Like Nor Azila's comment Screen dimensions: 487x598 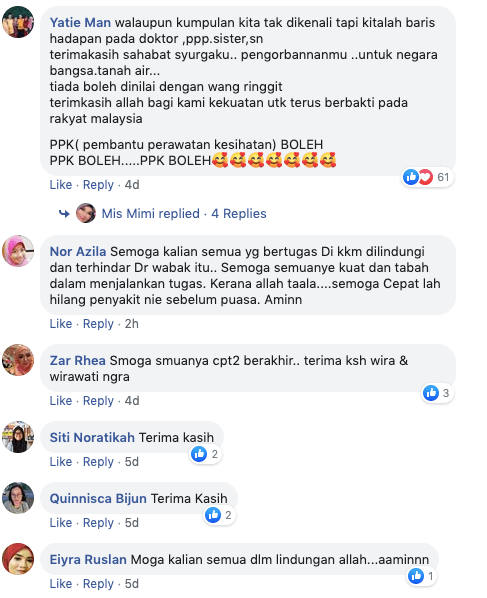point(61,324)
